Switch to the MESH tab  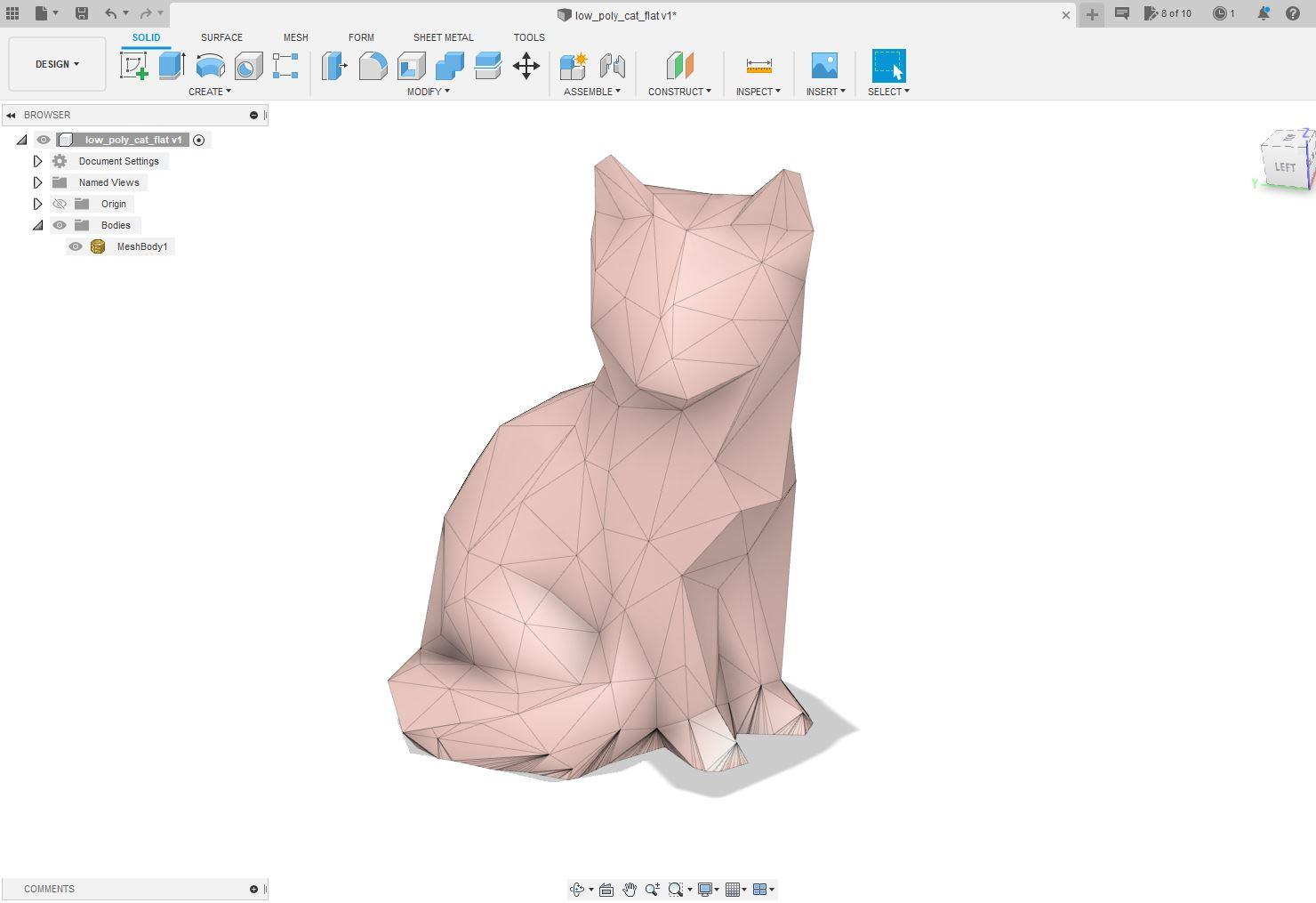tap(295, 37)
